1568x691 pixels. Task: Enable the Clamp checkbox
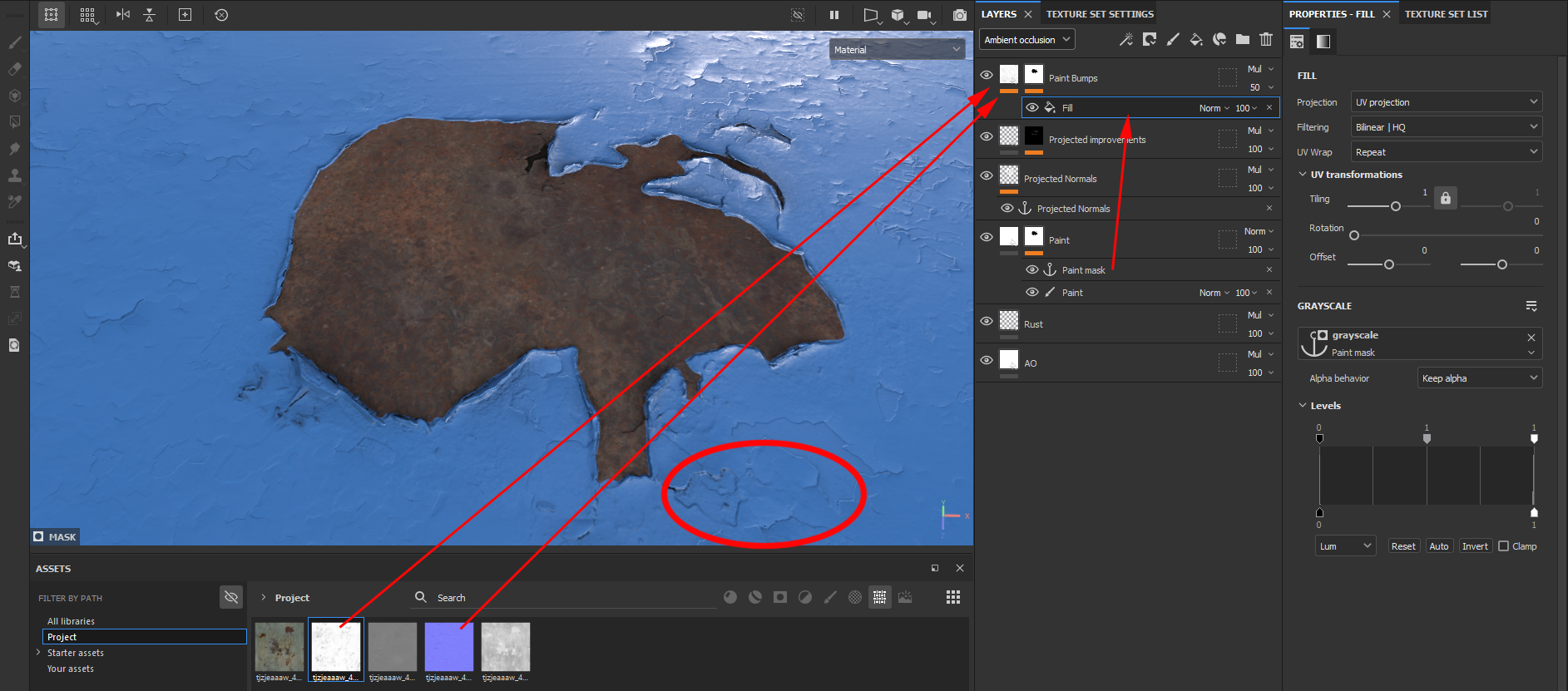[x=1503, y=546]
